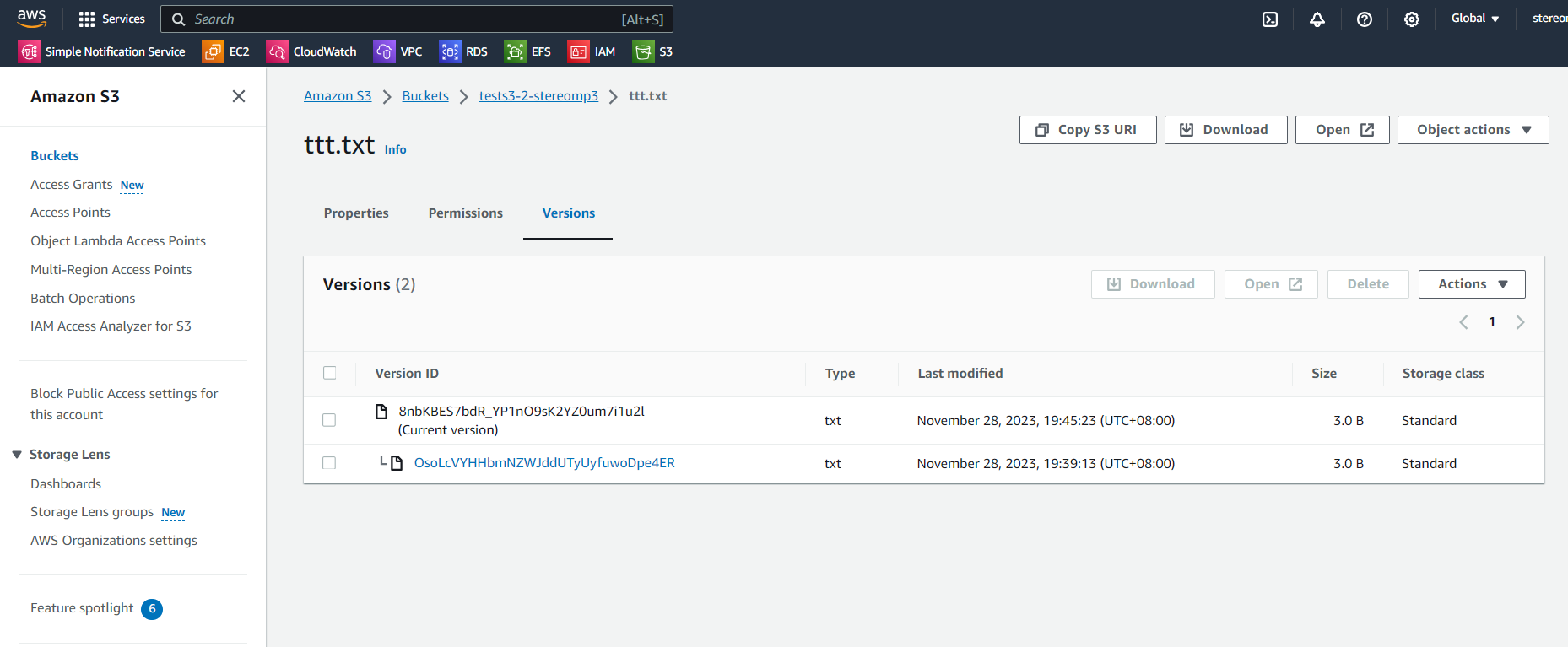Open Access Points in the sidebar
Image resolution: width=1568 pixels, height=647 pixels.
click(x=70, y=213)
